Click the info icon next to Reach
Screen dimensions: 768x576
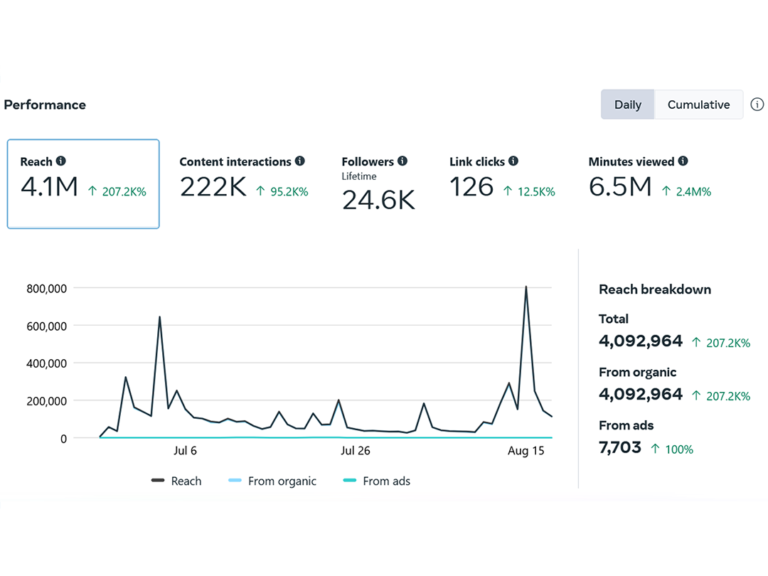61,161
